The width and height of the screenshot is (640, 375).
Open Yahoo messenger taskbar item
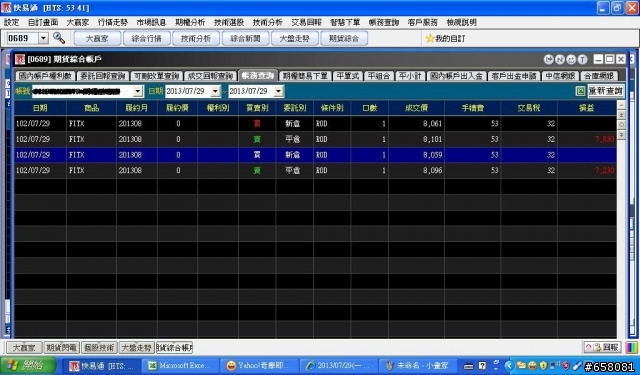pyautogui.click(x=260, y=366)
